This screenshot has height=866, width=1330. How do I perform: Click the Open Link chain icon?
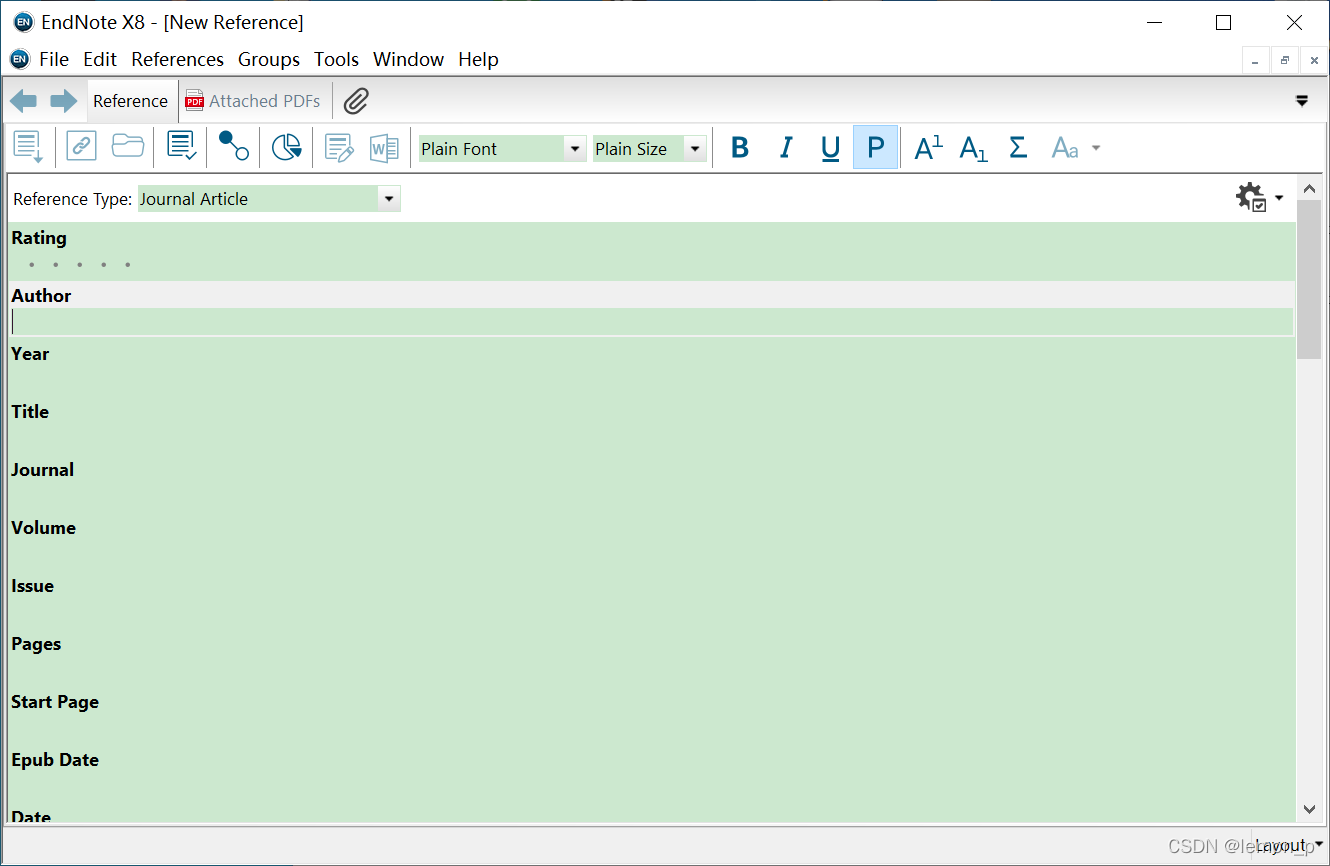point(81,147)
